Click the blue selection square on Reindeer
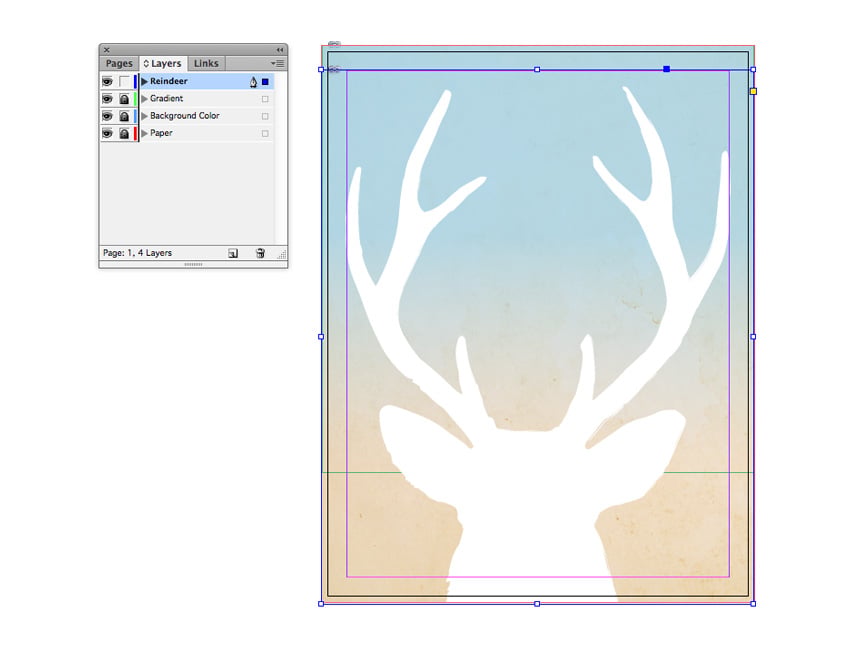 click(265, 82)
